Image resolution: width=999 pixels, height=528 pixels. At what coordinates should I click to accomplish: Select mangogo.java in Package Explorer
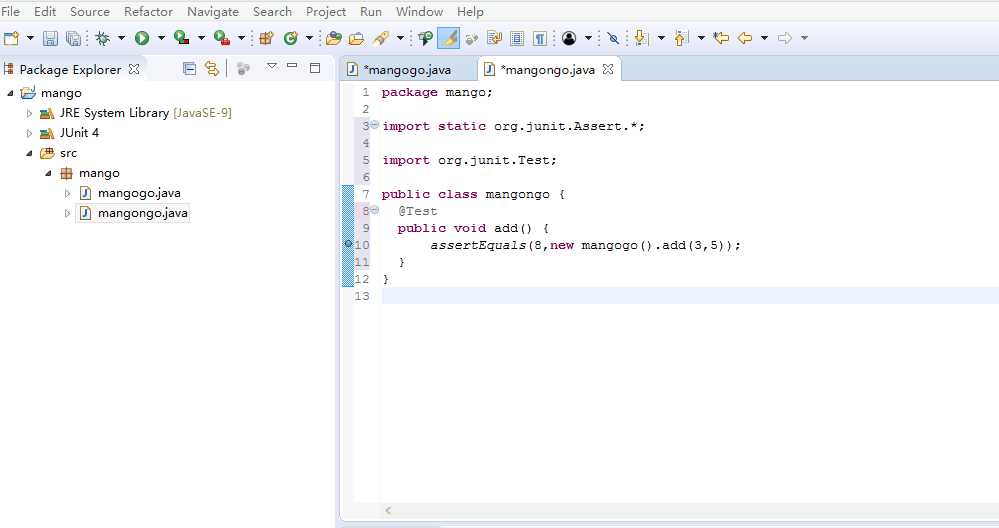(x=139, y=193)
